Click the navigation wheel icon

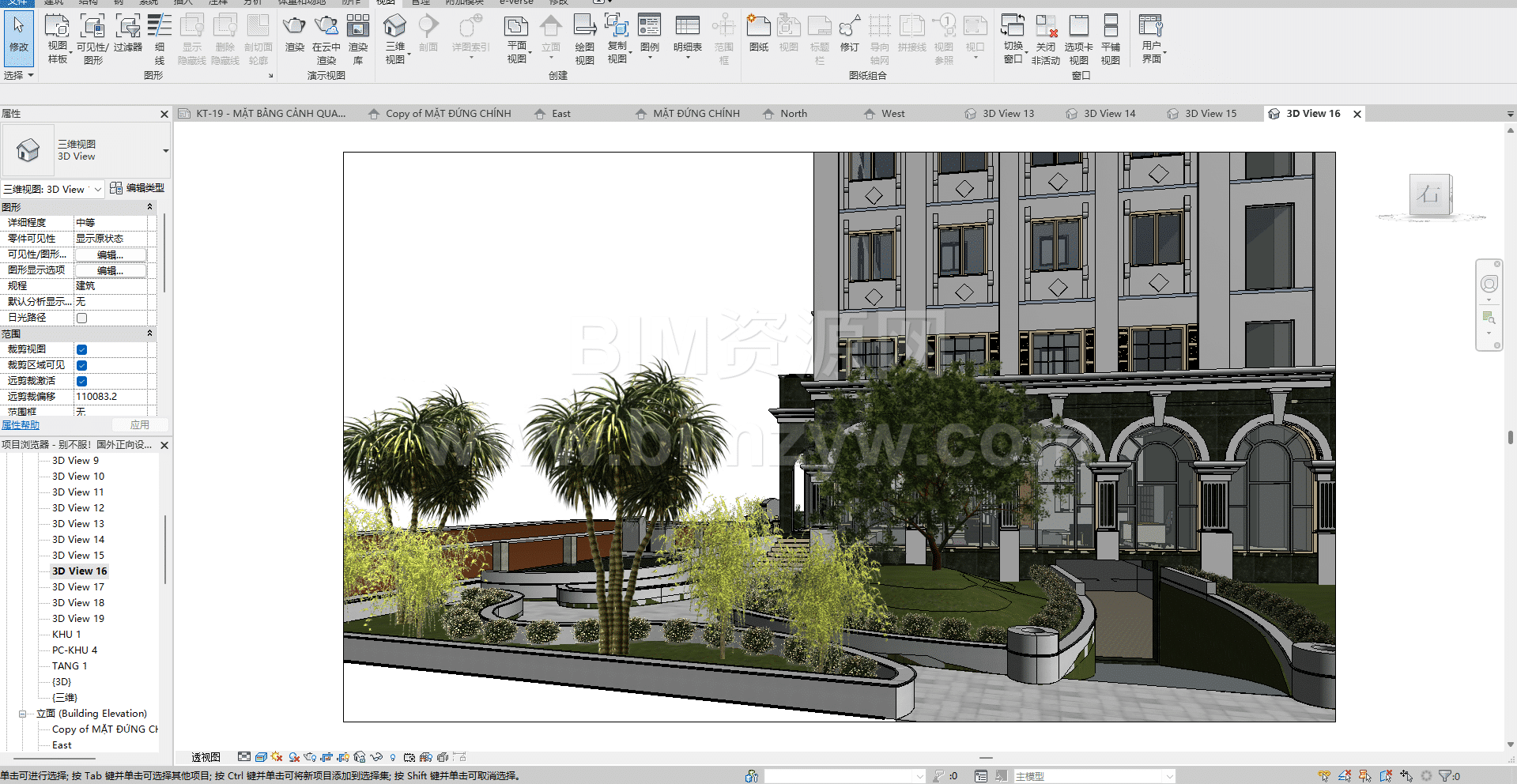pos(1489,284)
